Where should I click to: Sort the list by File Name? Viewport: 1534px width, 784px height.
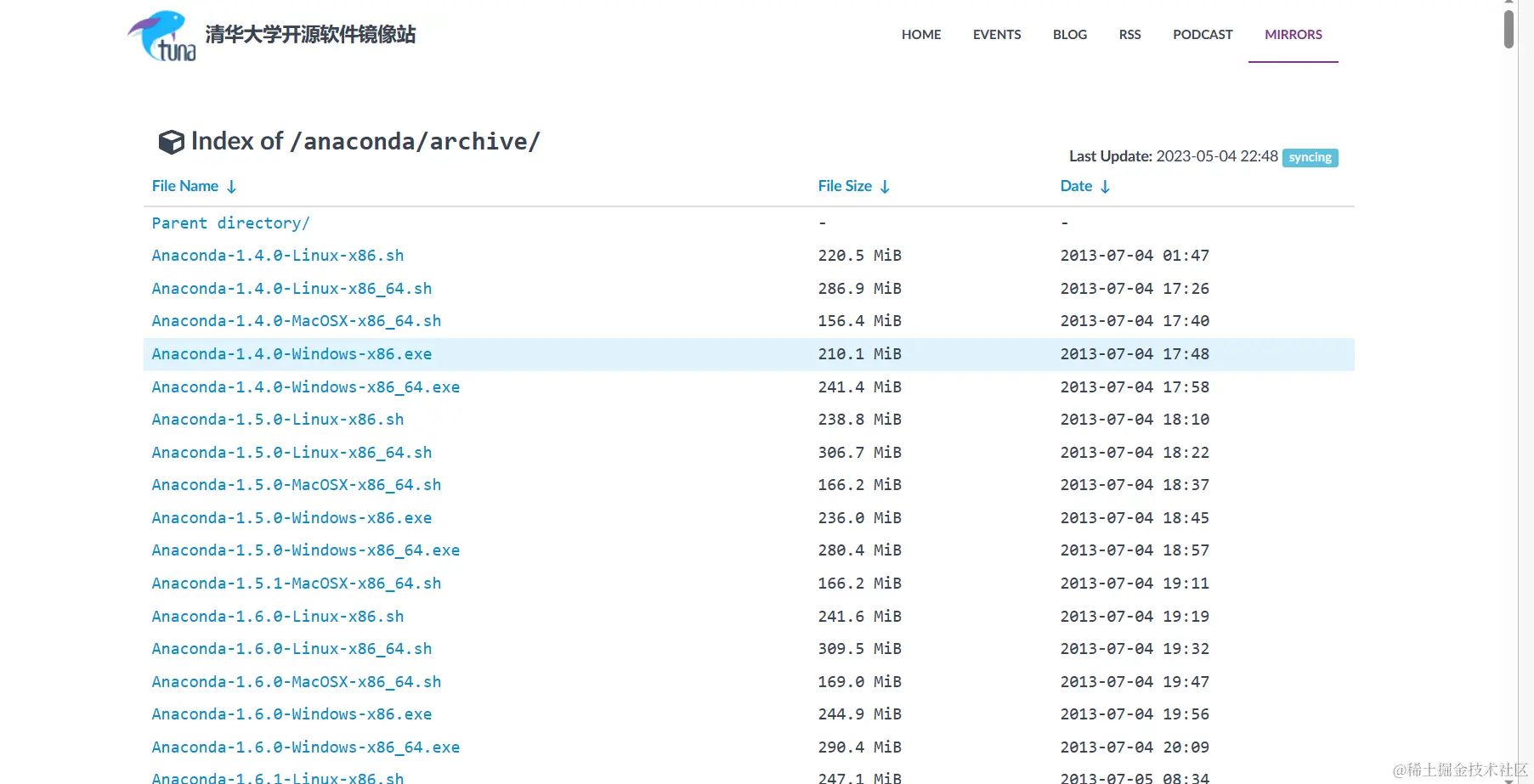[x=185, y=186]
